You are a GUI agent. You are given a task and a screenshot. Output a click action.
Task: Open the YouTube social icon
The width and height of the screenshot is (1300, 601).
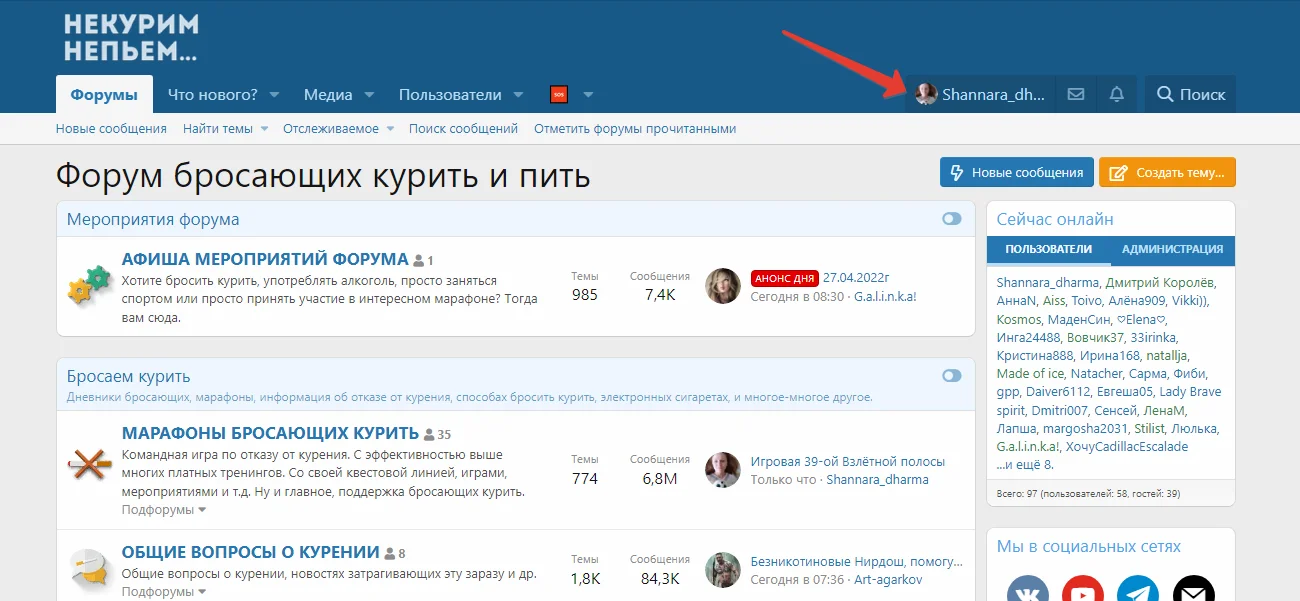tap(1083, 590)
